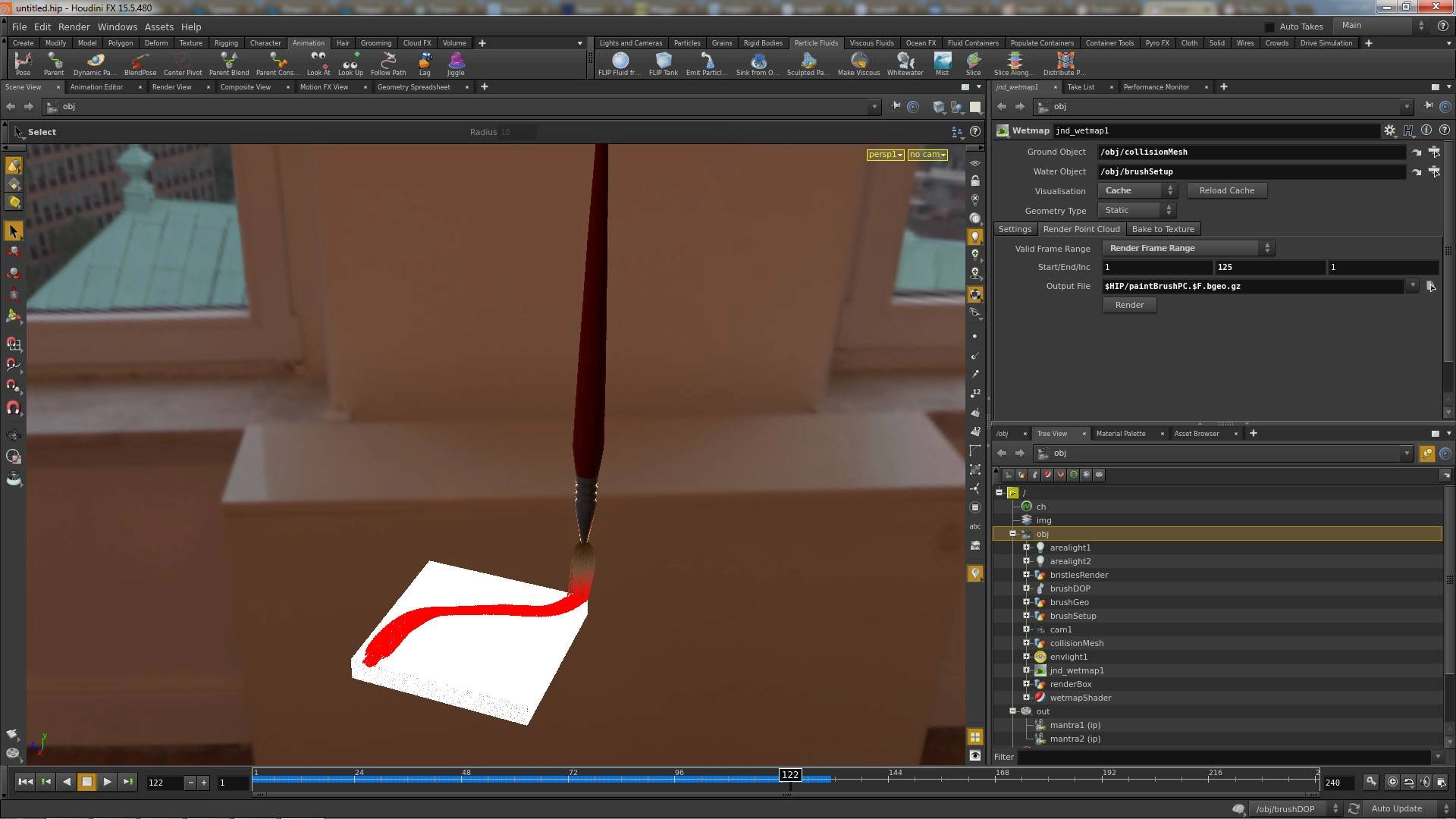
Task: Open the Main take dropdown
Action: pos(1382,26)
